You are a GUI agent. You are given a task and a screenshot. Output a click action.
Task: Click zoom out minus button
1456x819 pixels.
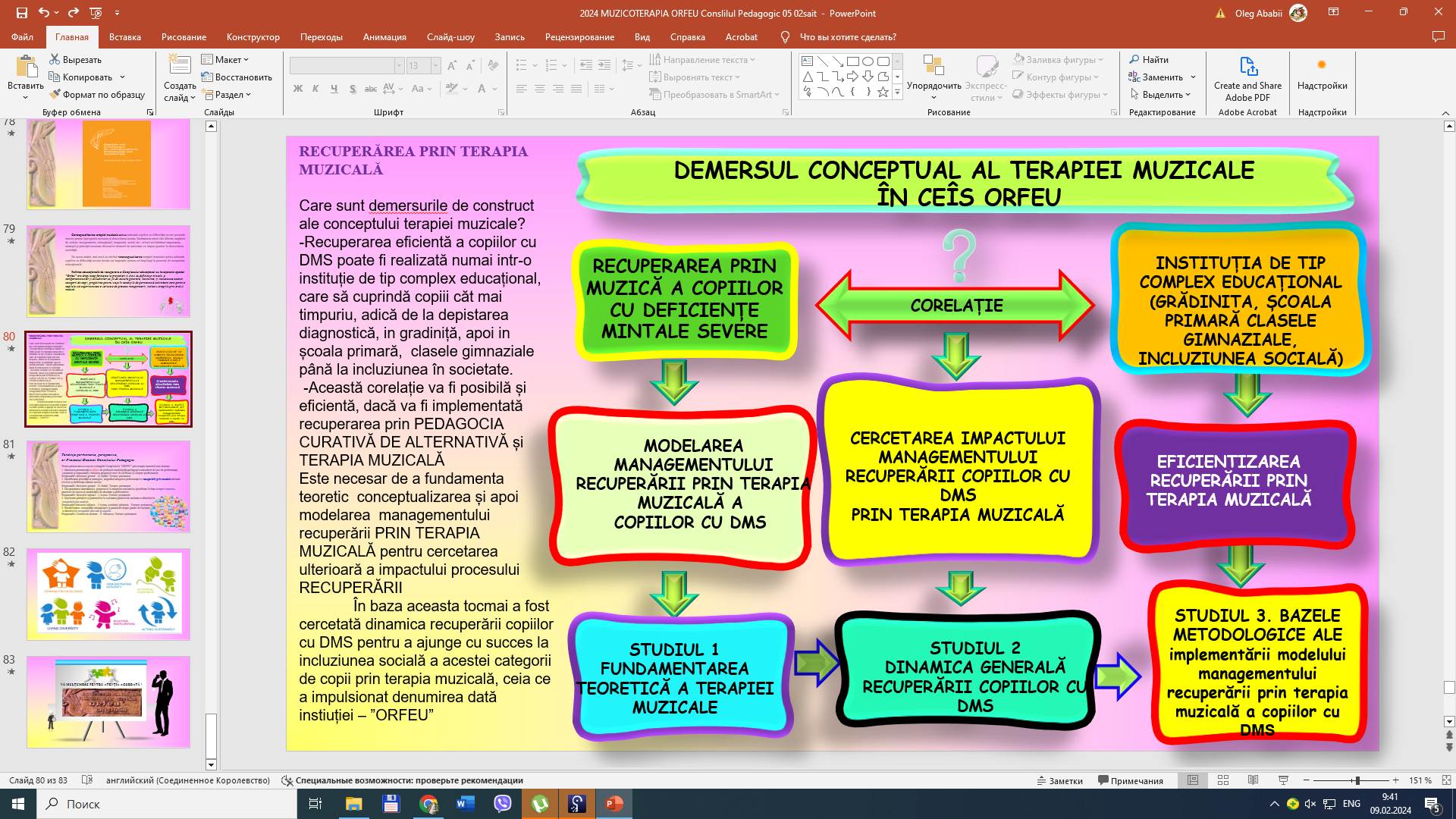(1307, 780)
